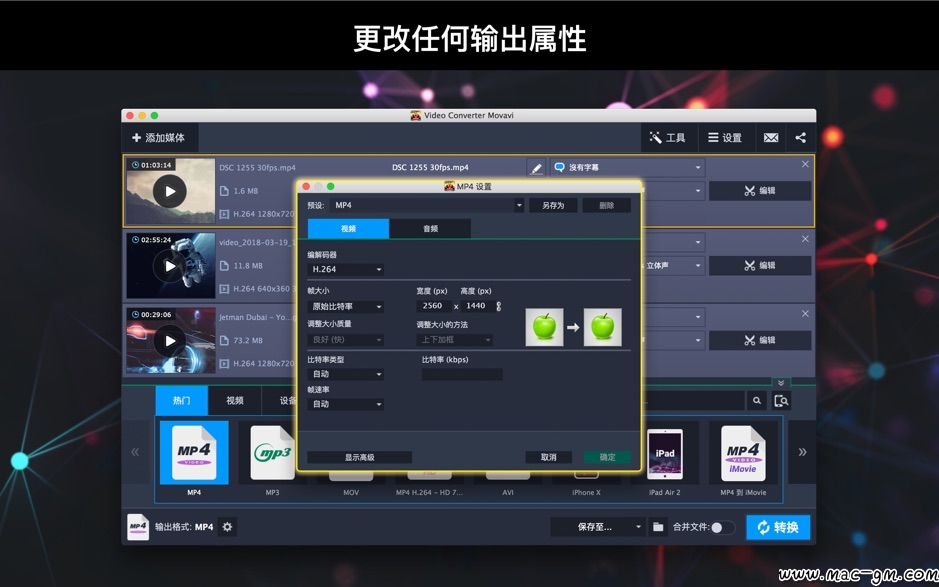939x587 pixels.
Task: Open output folder icon
Action: [658, 527]
